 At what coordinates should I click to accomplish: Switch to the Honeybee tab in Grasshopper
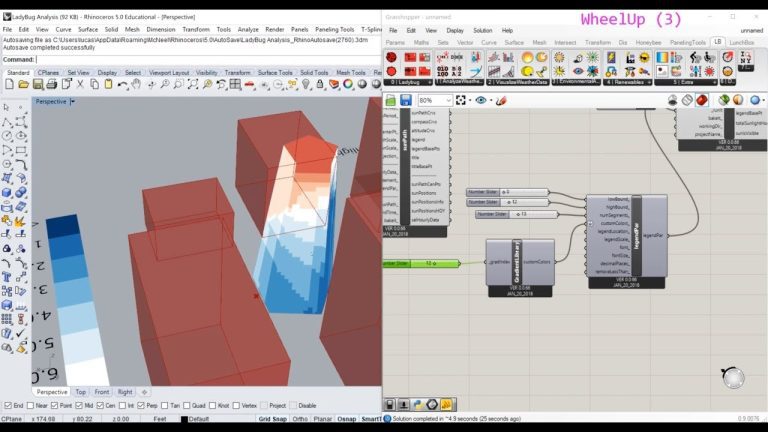tap(648, 43)
